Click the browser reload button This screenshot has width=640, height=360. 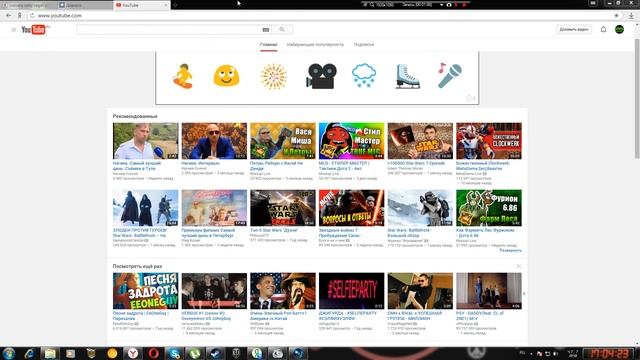(x=32, y=16)
